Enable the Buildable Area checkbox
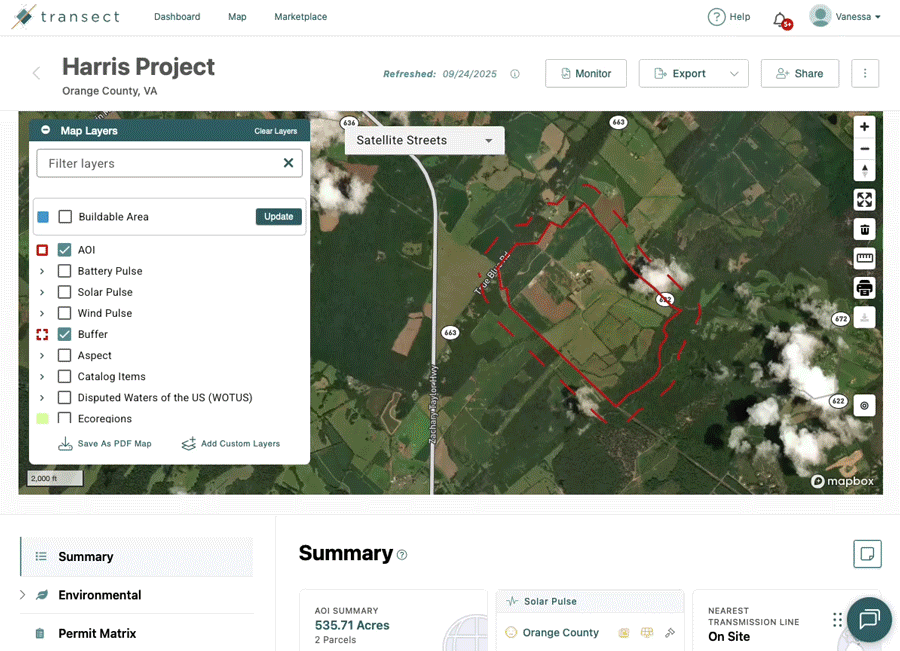The height and width of the screenshot is (651, 900). 65,217
